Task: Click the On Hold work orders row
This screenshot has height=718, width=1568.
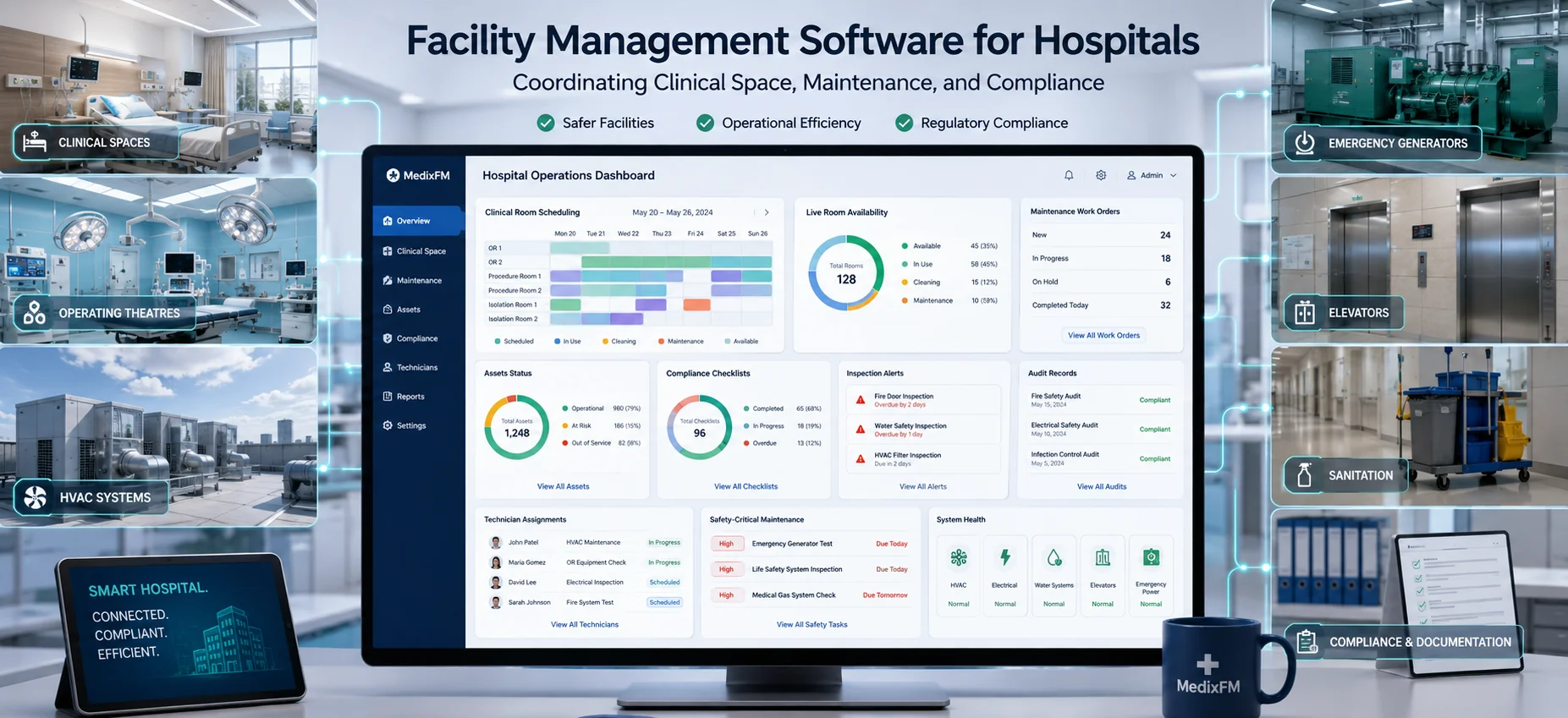Action: (x=1100, y=282)
